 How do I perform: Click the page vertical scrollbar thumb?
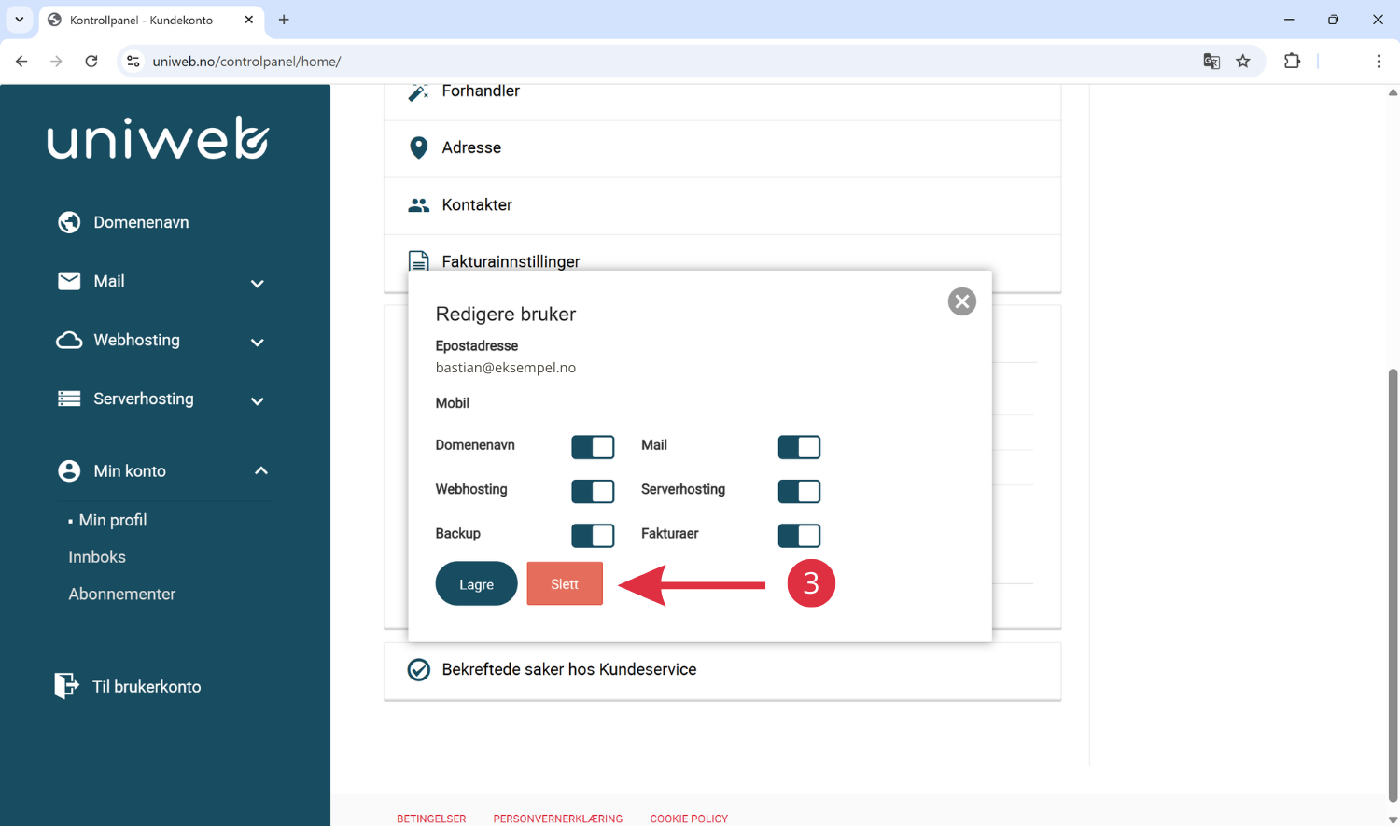pyautogui.click(x=1393, y=585)
